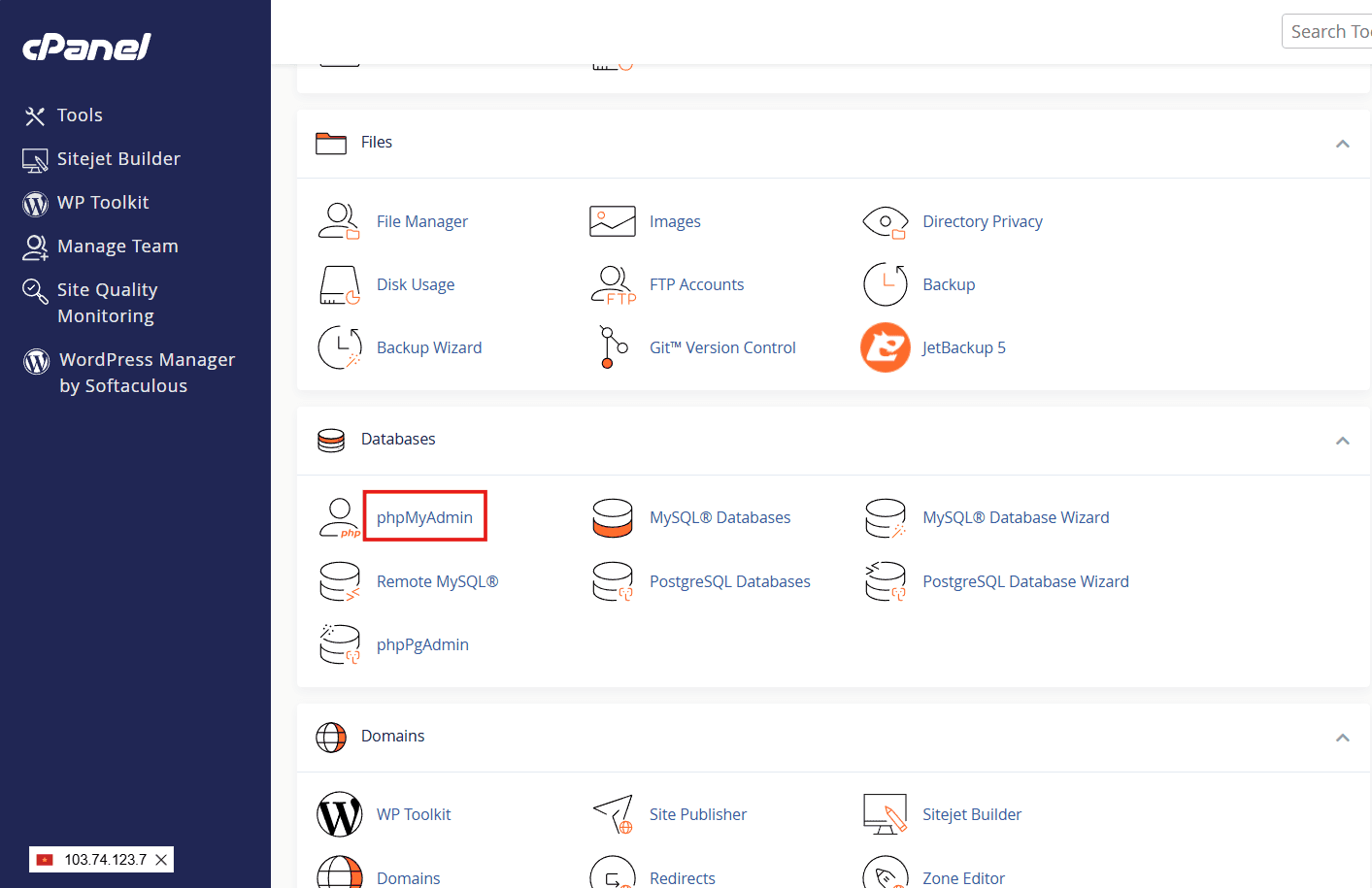The image size is (1372, 888).
Task: Select the Git Version Control icon
Action: pos(612,346)
